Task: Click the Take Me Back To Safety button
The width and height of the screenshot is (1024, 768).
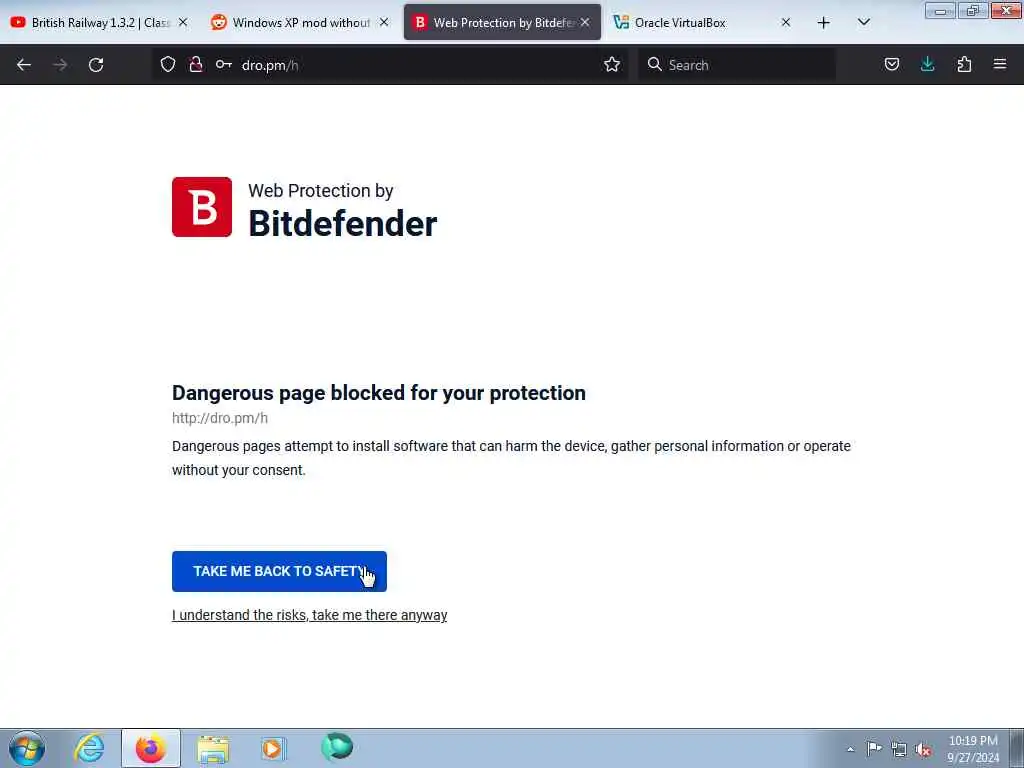Action: point(279,571)
